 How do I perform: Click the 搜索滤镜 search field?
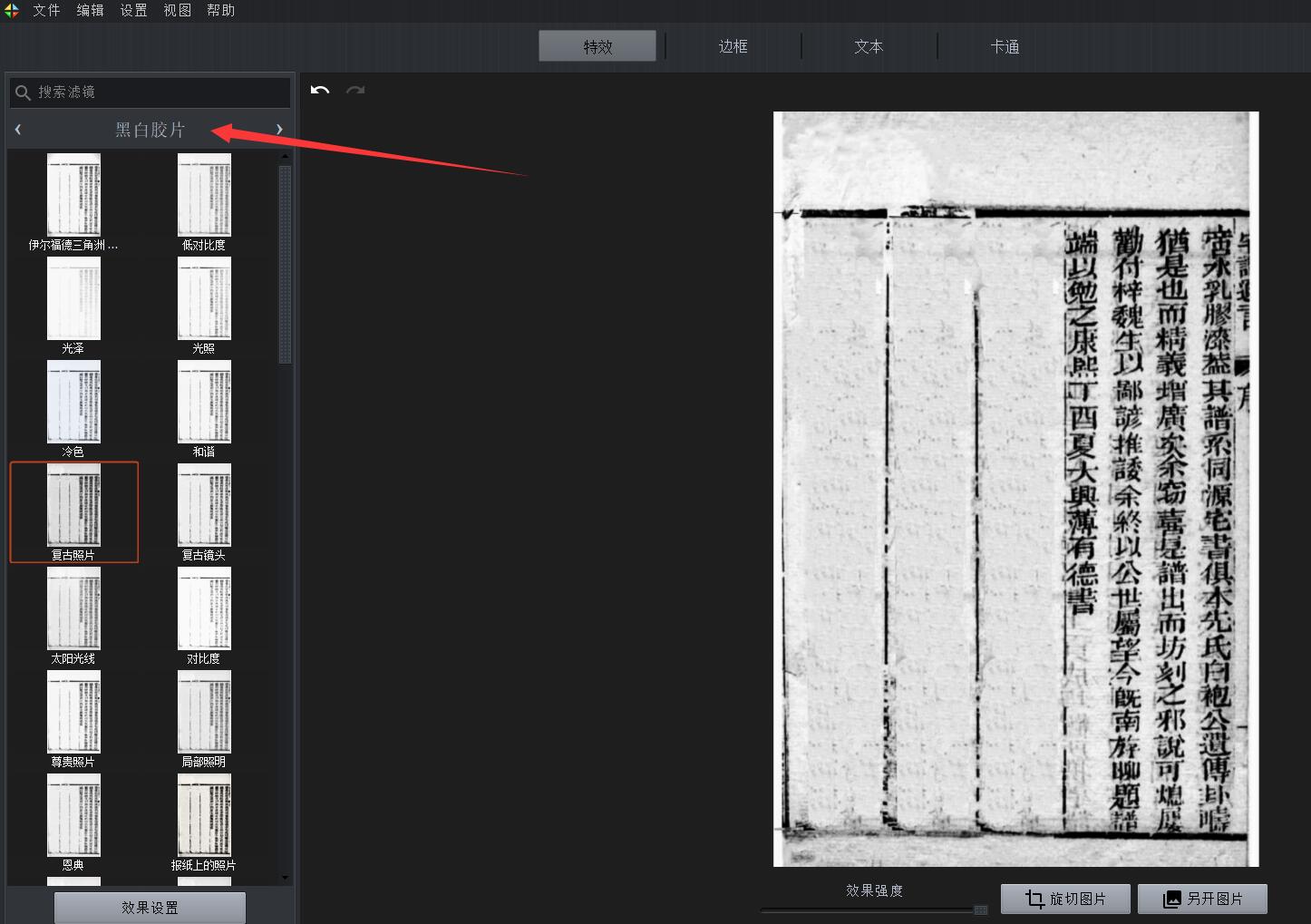pyautogui.click(x=151, y=92)
